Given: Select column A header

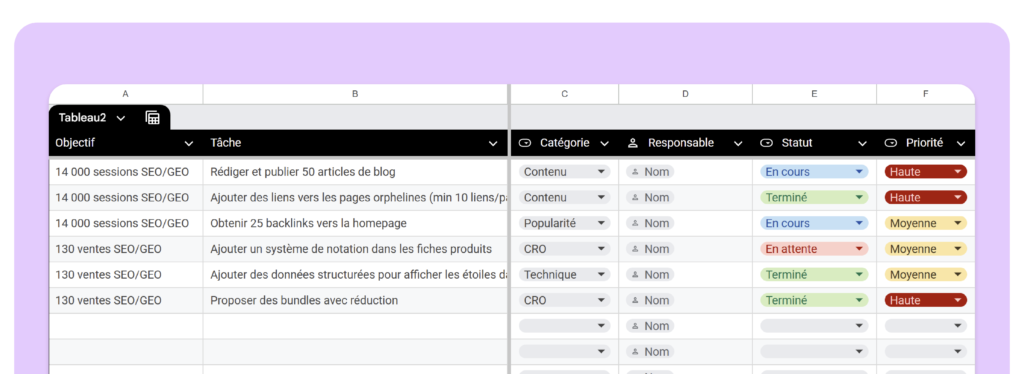Looking at the screenshot, I should click(x=125, y=94).
